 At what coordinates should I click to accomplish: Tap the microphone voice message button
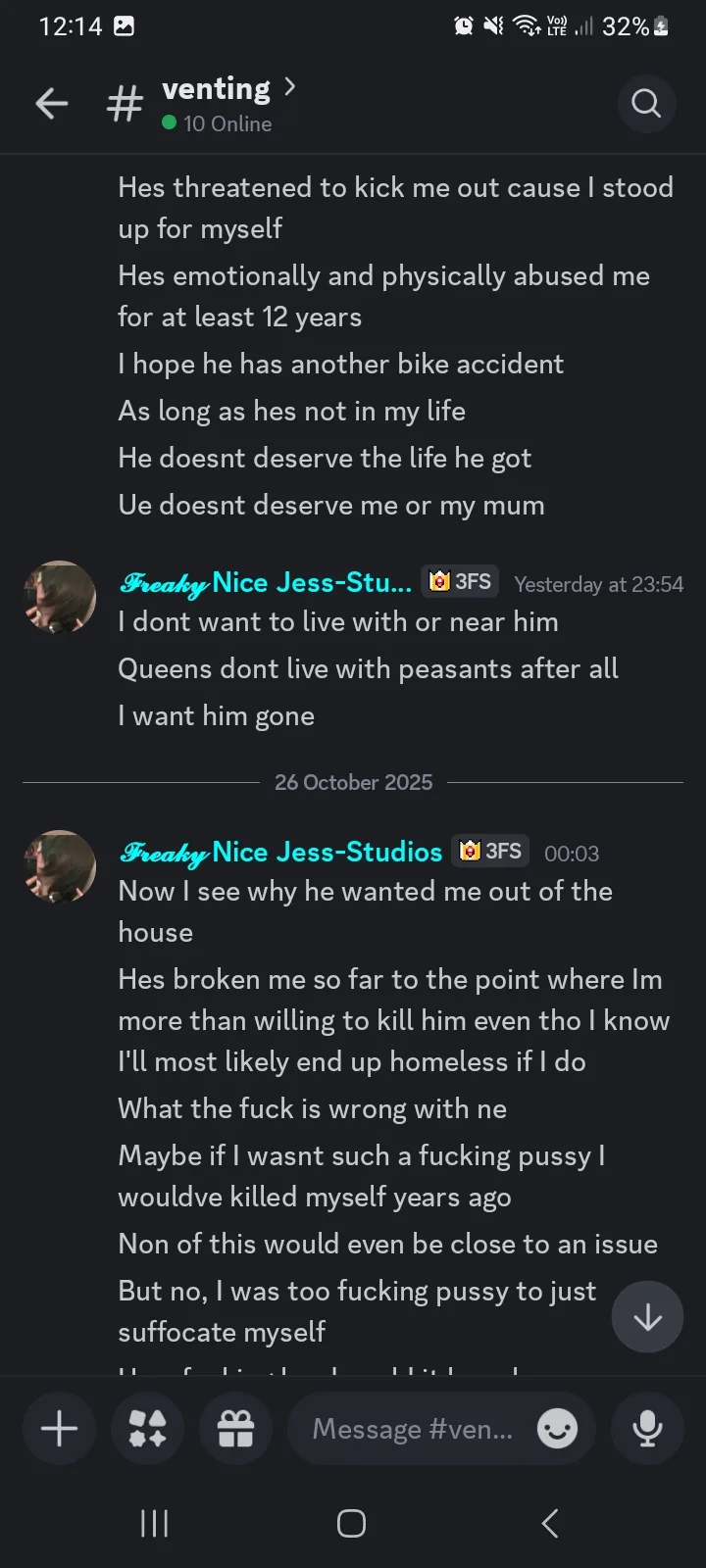click(647, 1428)
